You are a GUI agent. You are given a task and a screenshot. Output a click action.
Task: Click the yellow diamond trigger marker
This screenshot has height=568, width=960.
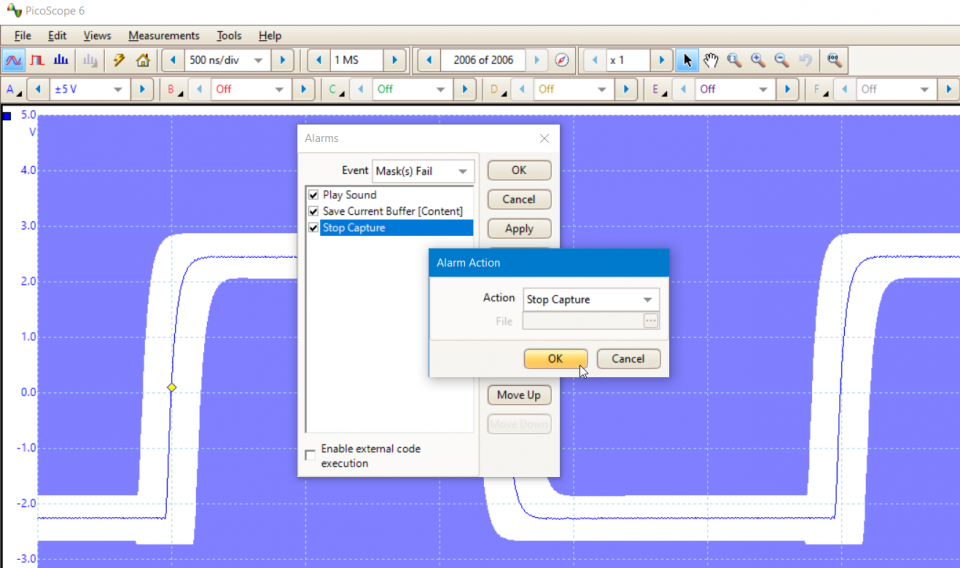click(171, 387)
